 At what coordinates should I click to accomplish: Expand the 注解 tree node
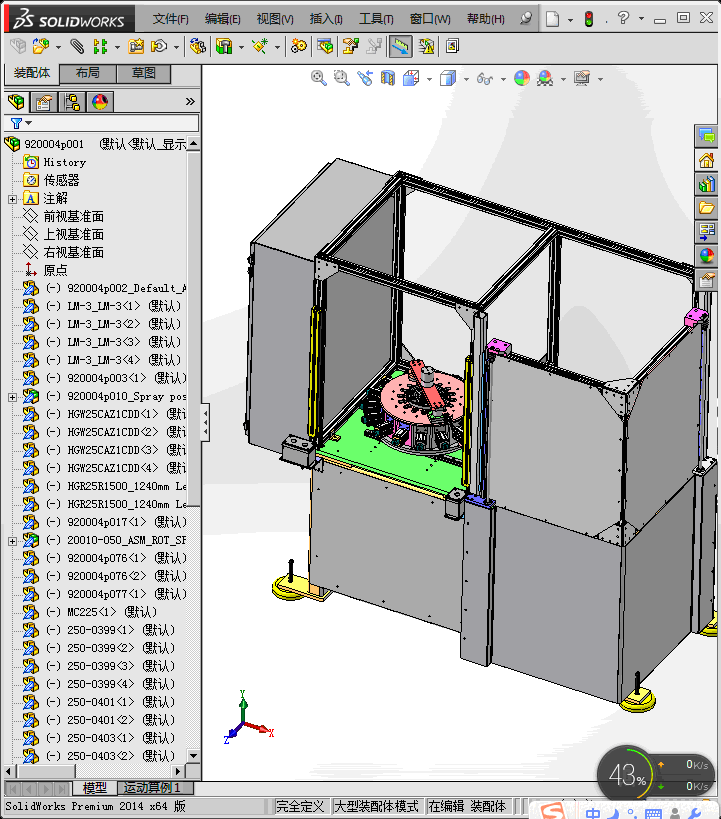pos(13,199)
